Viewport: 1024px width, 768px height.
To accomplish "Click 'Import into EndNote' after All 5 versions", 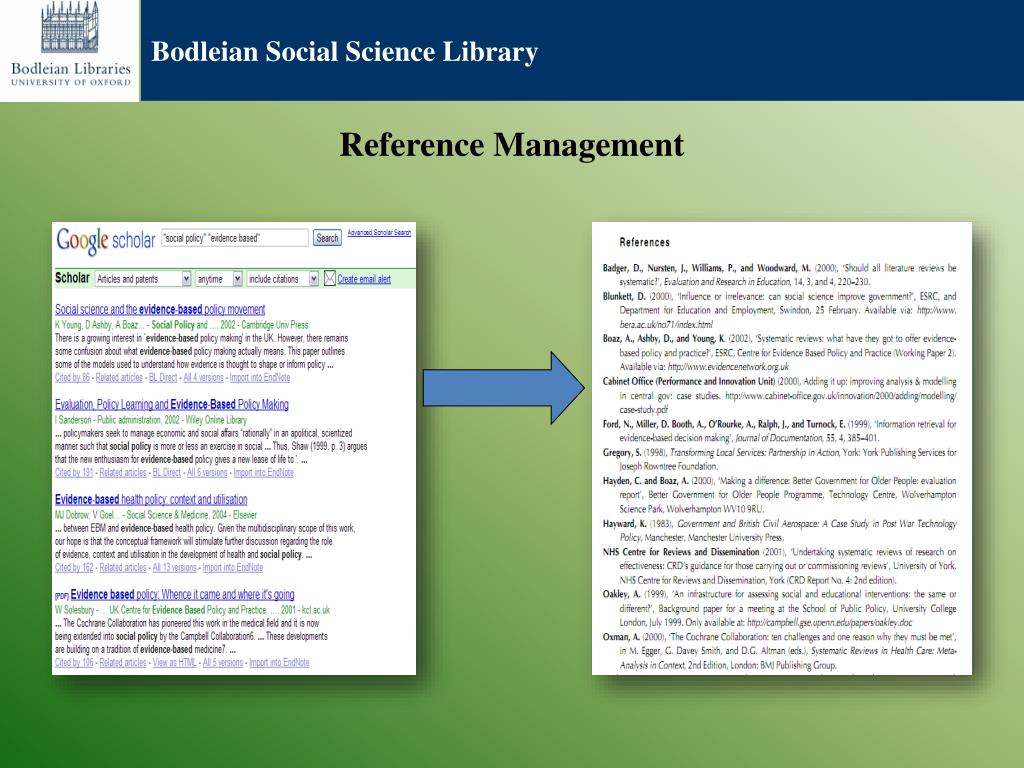I will (x=280, y=662).
